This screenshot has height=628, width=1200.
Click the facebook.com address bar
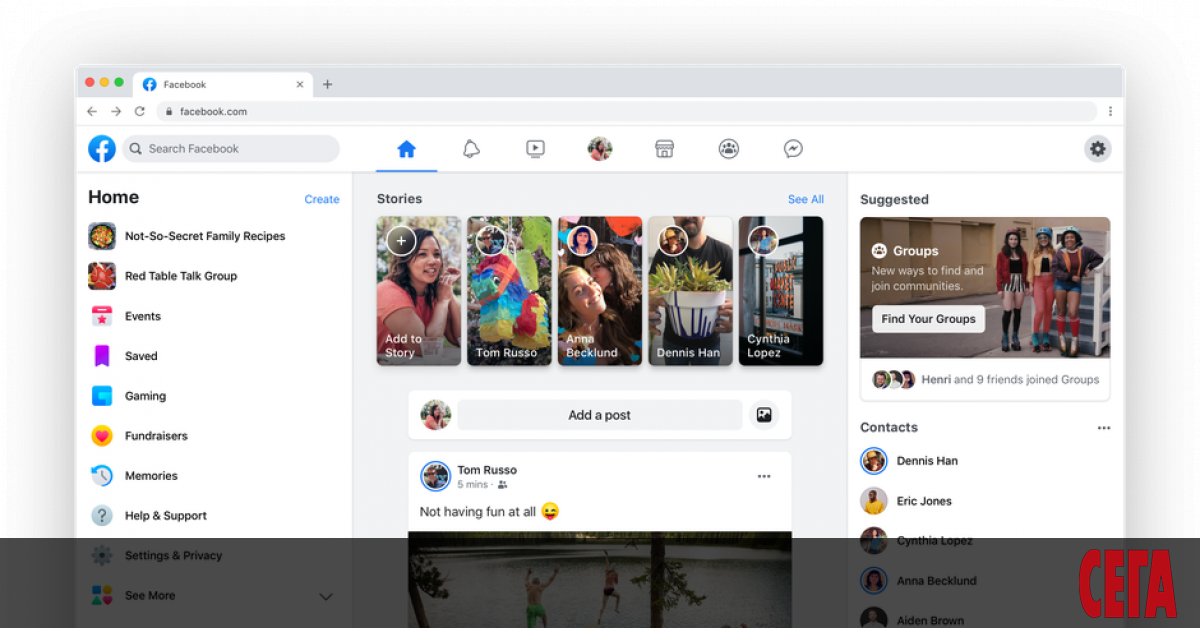tap(626, 112)
